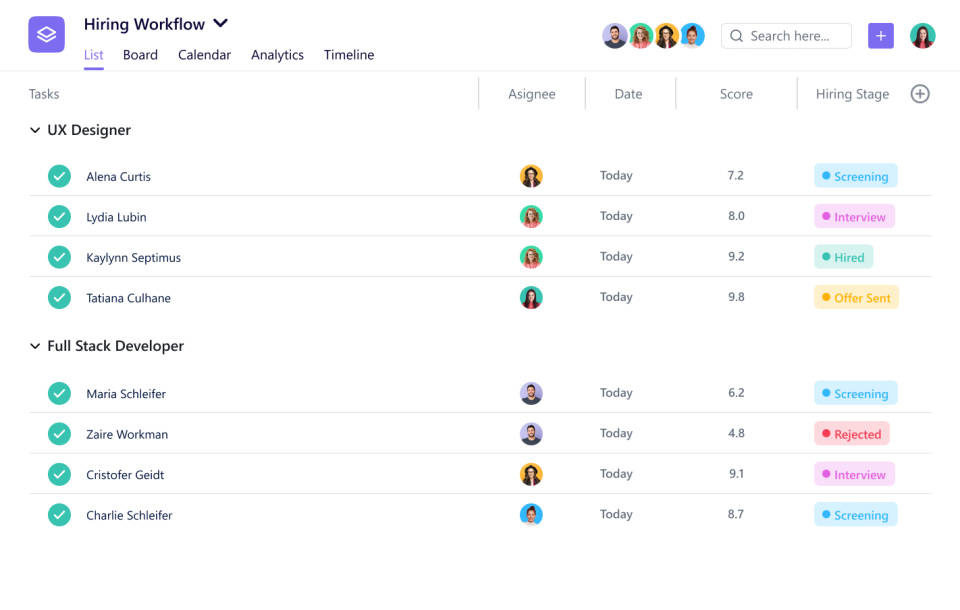Click the Rejected stage for Zaire Workman

point(851,434)
